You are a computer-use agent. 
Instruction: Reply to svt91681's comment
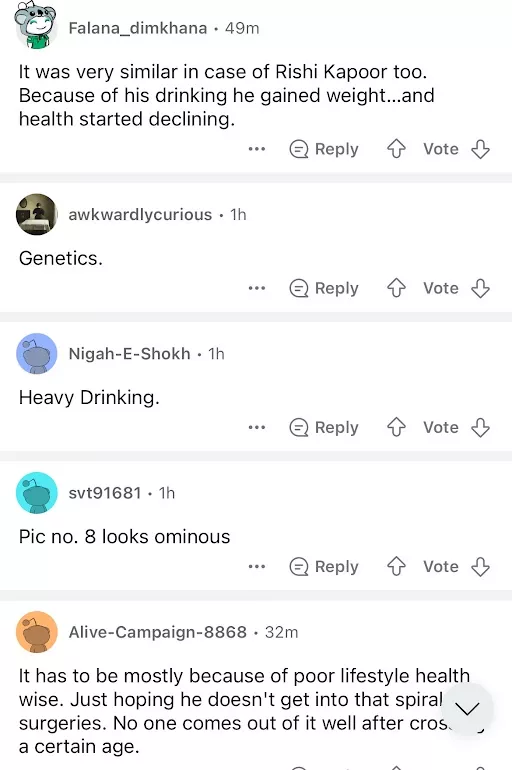coord(324,566)
